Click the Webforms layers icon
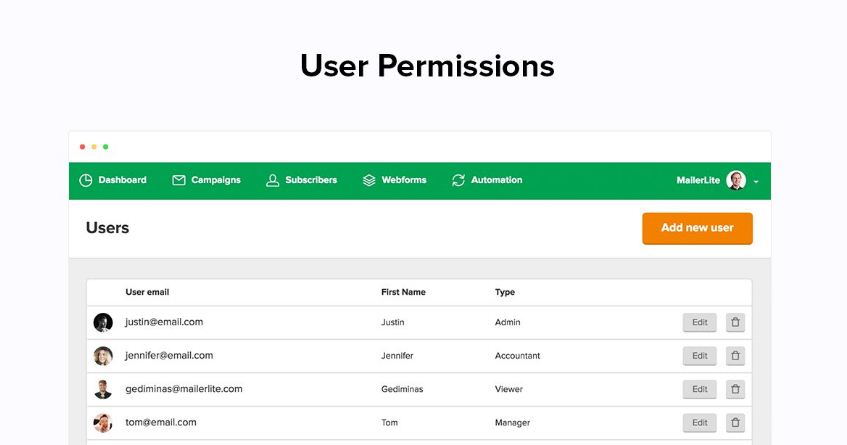This screenshot has width=847, height=445. pos(369,180)
